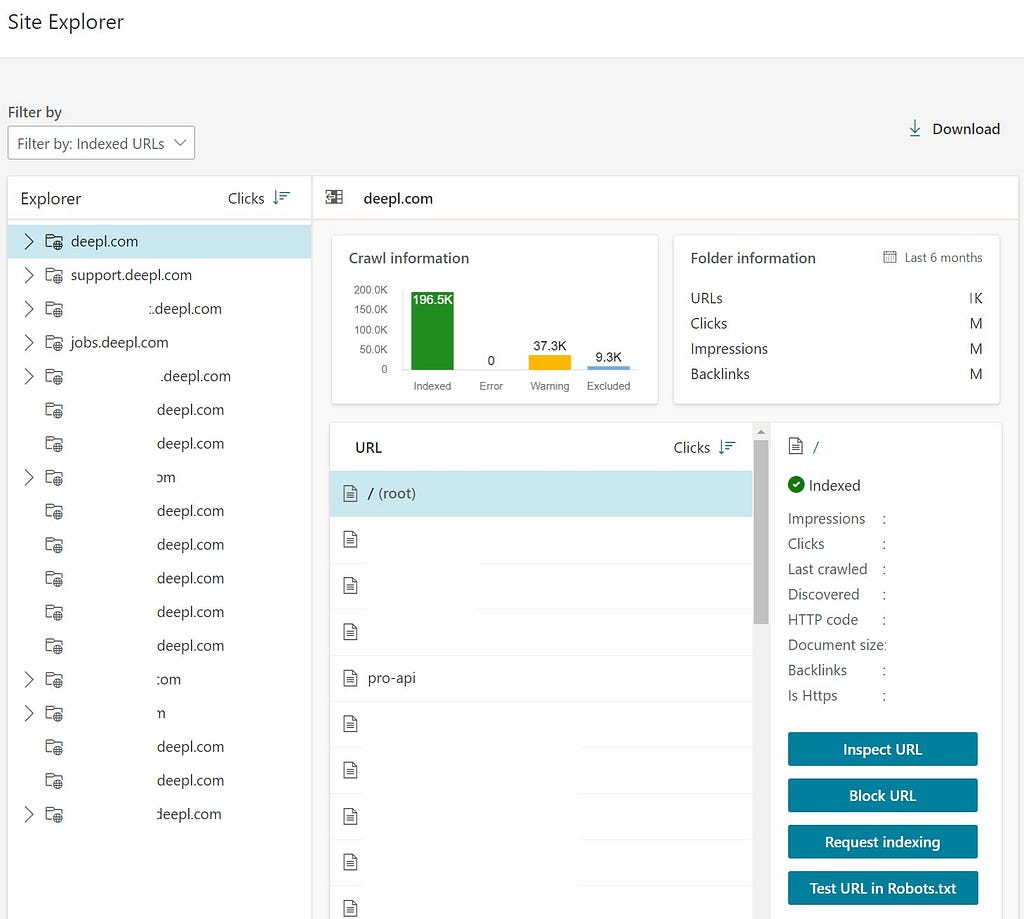
Task: Click the green Indexed status check icon
Action: pos(796,485)
